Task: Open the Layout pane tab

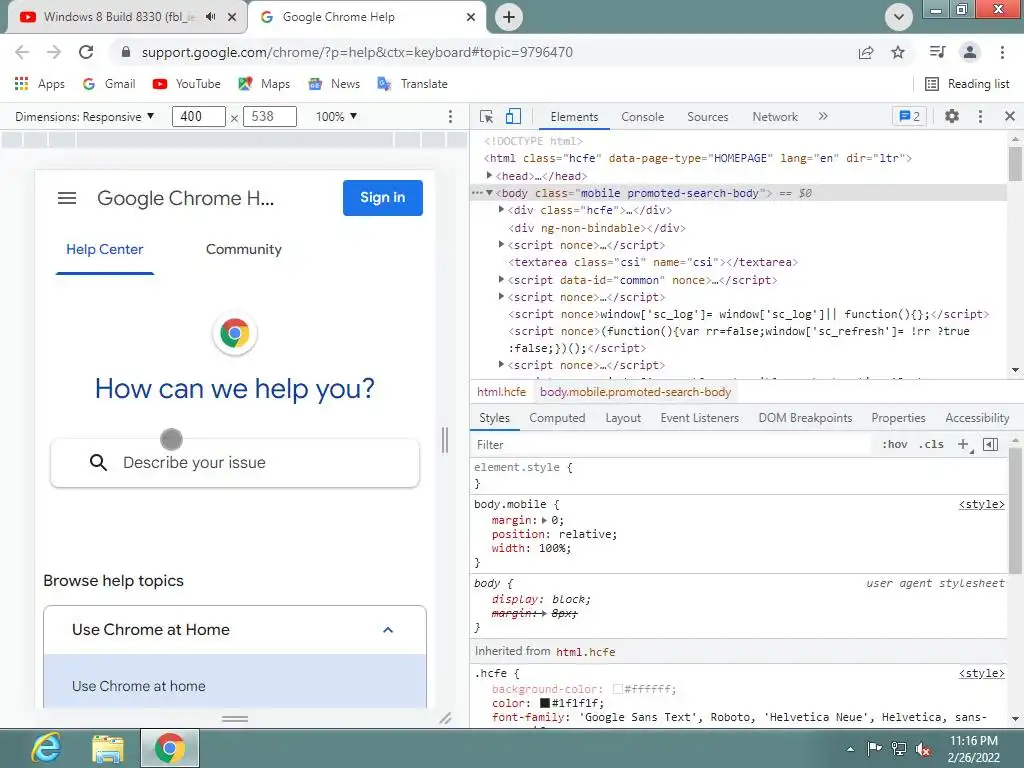Action: [x=623, y=418]
